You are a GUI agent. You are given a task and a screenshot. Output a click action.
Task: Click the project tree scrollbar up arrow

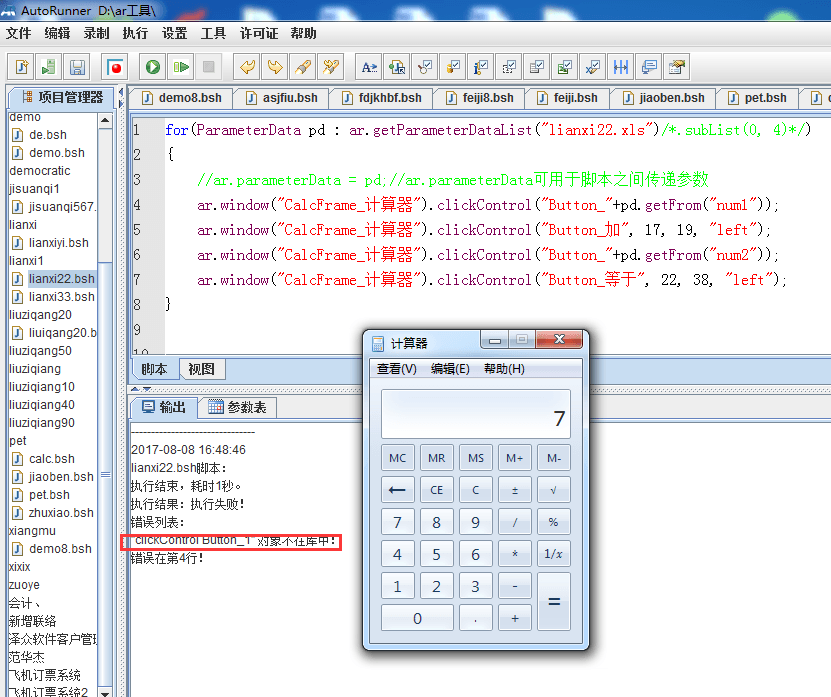coord(104,119)
